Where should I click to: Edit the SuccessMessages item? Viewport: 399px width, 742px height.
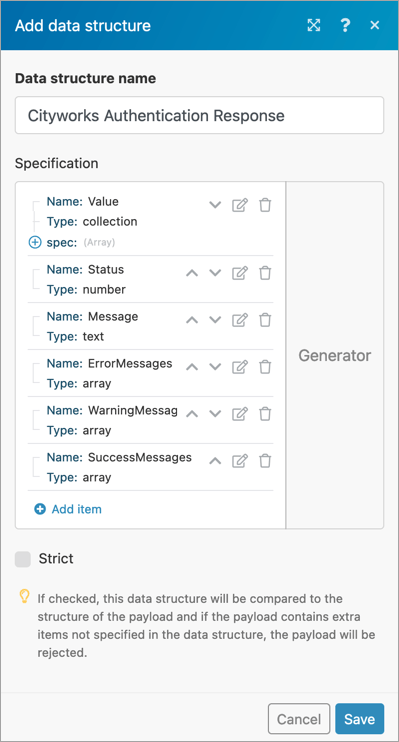click(x=239, y=461)
